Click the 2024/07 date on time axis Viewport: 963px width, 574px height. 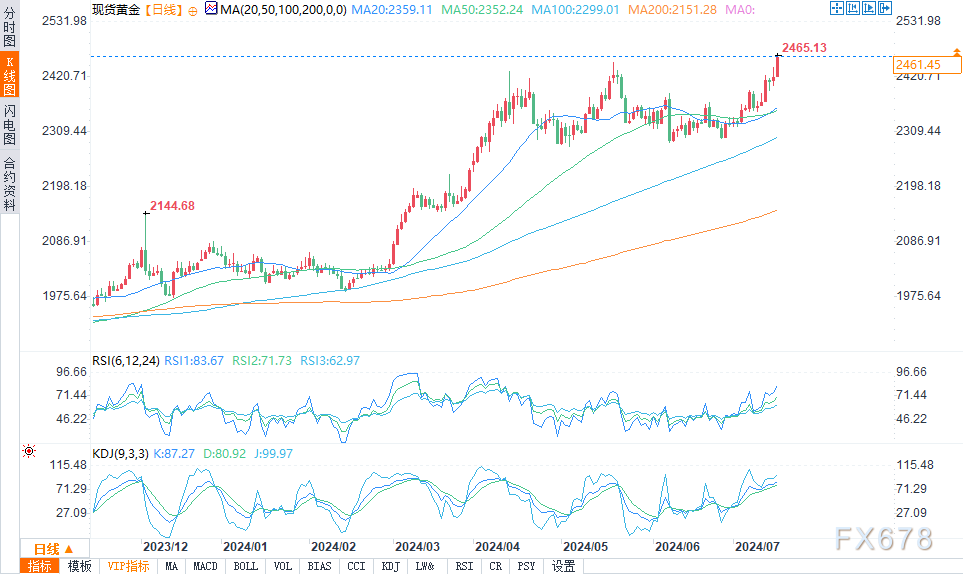[x=757, y=546]
